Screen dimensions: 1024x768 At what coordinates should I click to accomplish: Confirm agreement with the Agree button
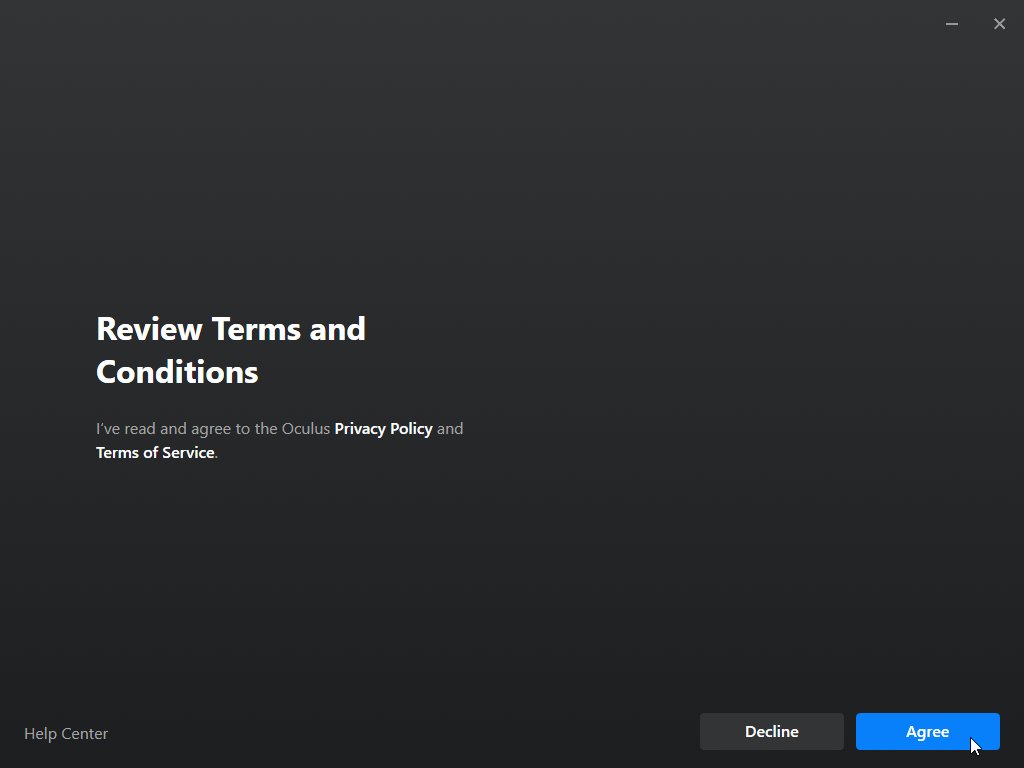927,732
